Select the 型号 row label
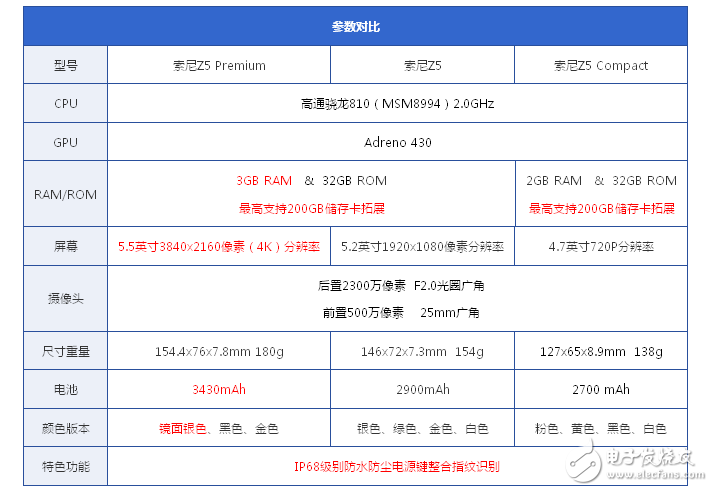Screen dimensions: 713x491 [65, 65]
